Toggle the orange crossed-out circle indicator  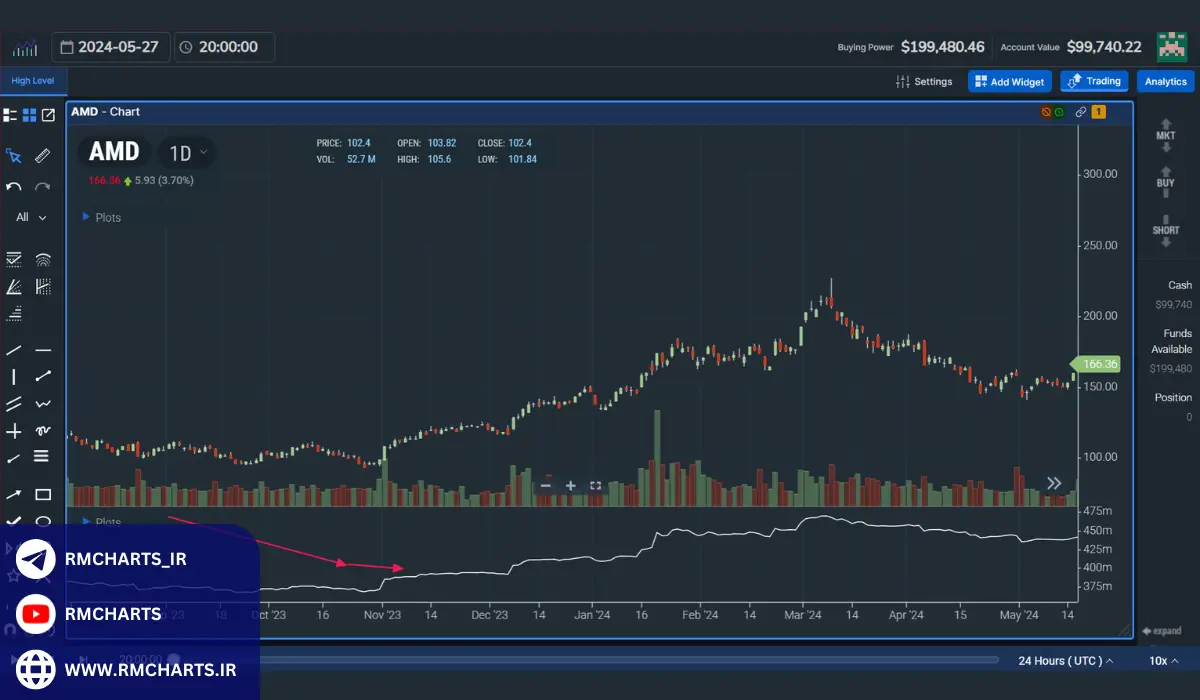1046,112
